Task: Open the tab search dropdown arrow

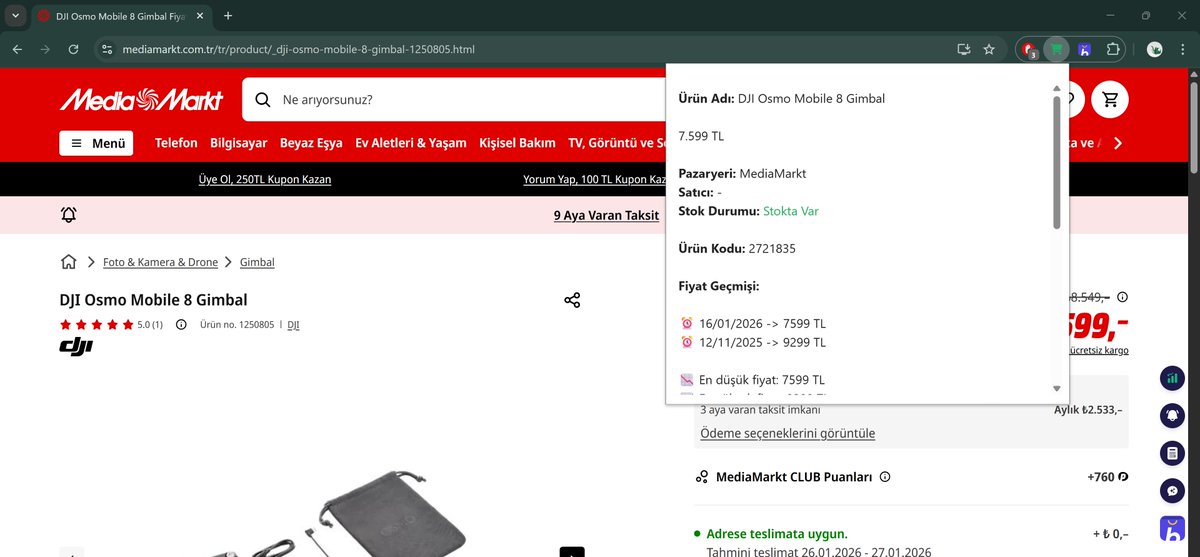Action: (x=15, y=16)
